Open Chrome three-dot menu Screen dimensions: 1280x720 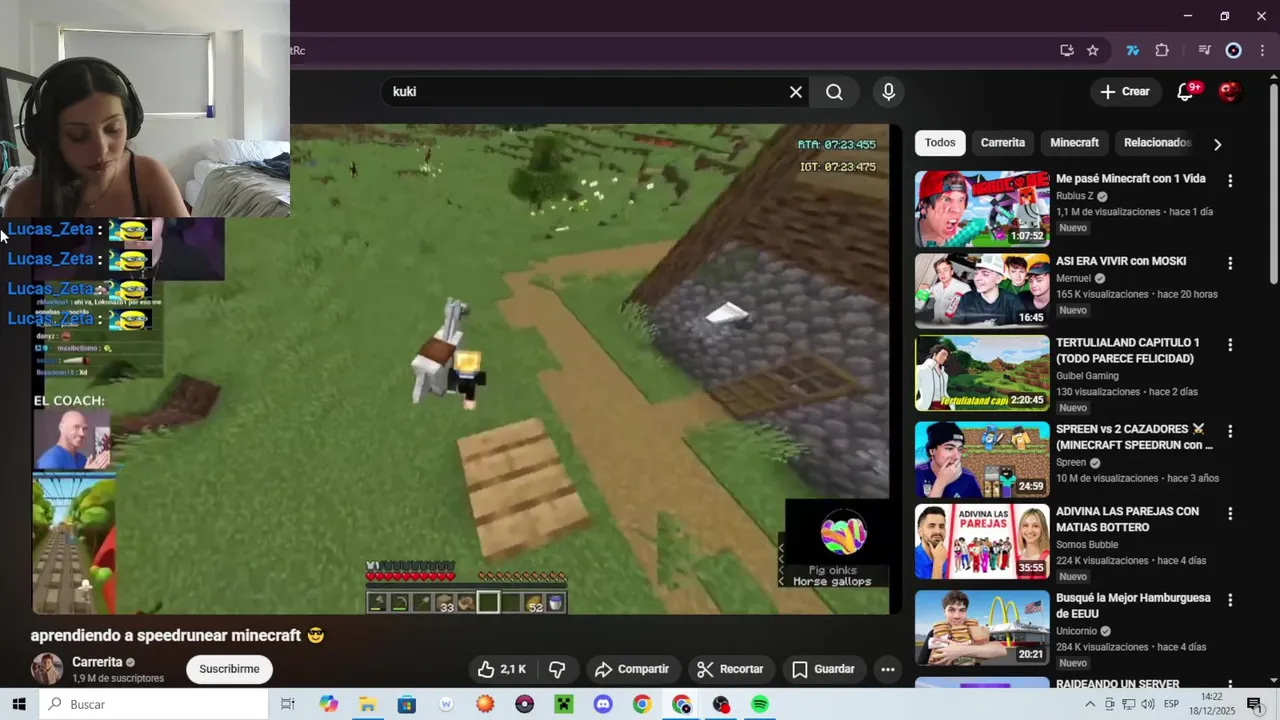(1261, 50)
